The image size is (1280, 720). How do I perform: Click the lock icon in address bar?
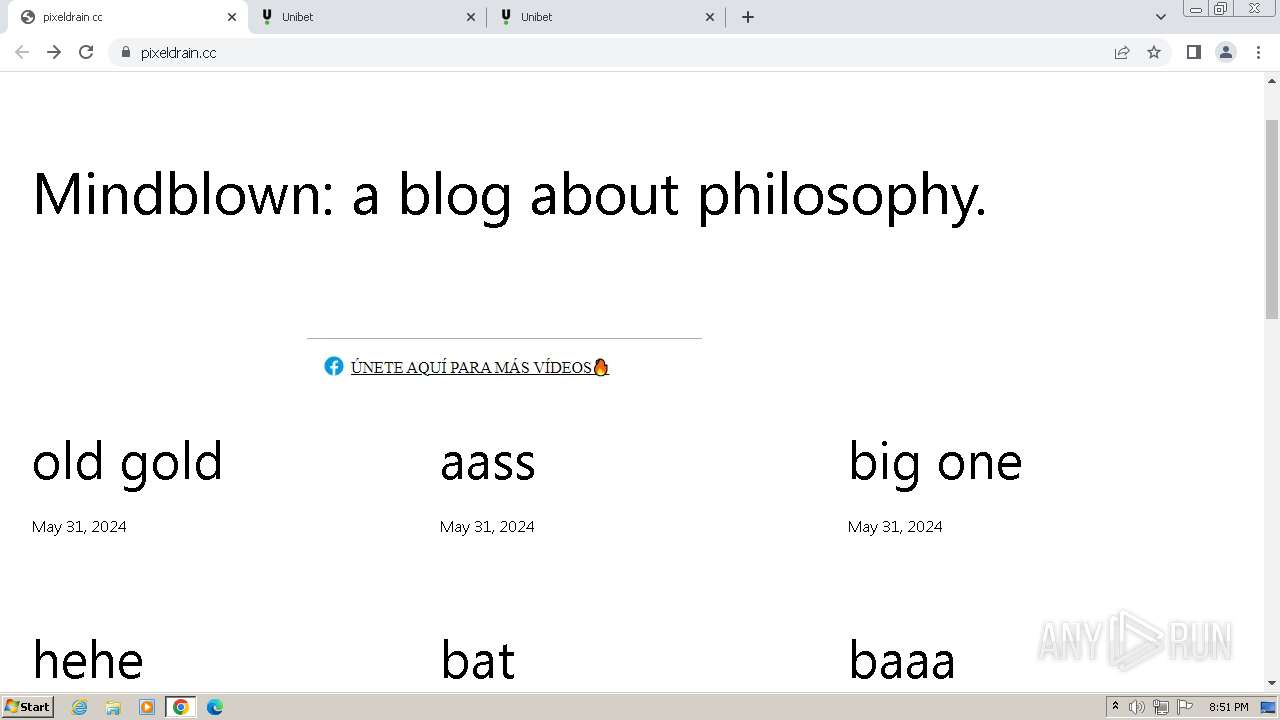coord(125,52)
